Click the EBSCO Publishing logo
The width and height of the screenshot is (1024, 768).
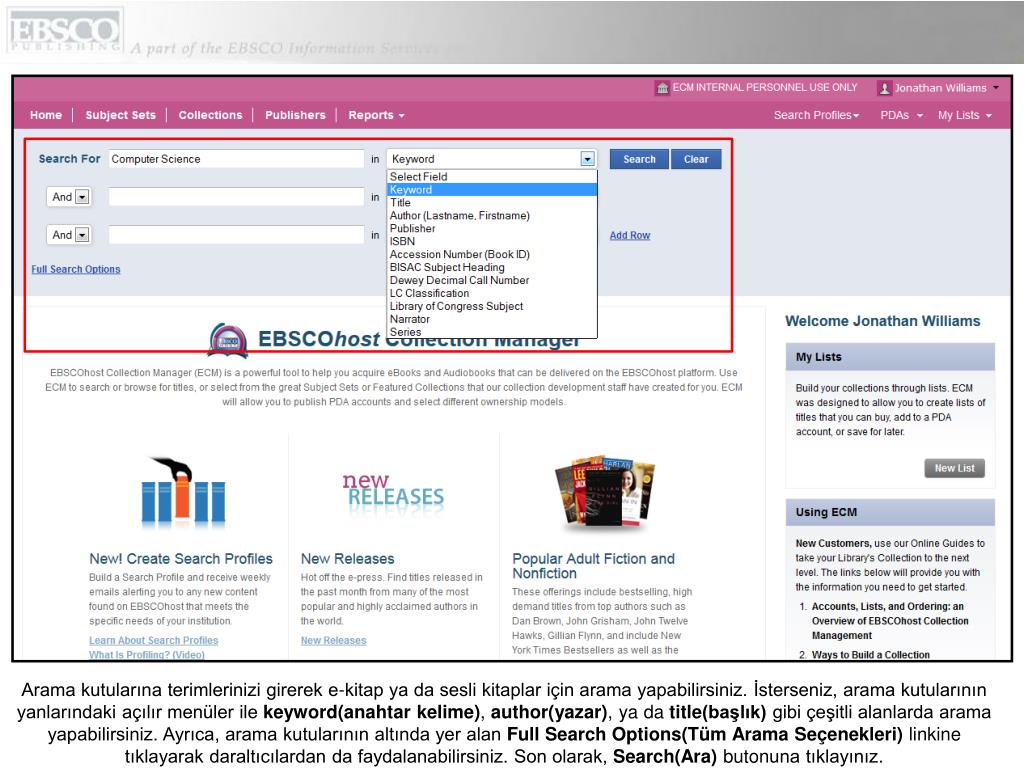point(65,31)
